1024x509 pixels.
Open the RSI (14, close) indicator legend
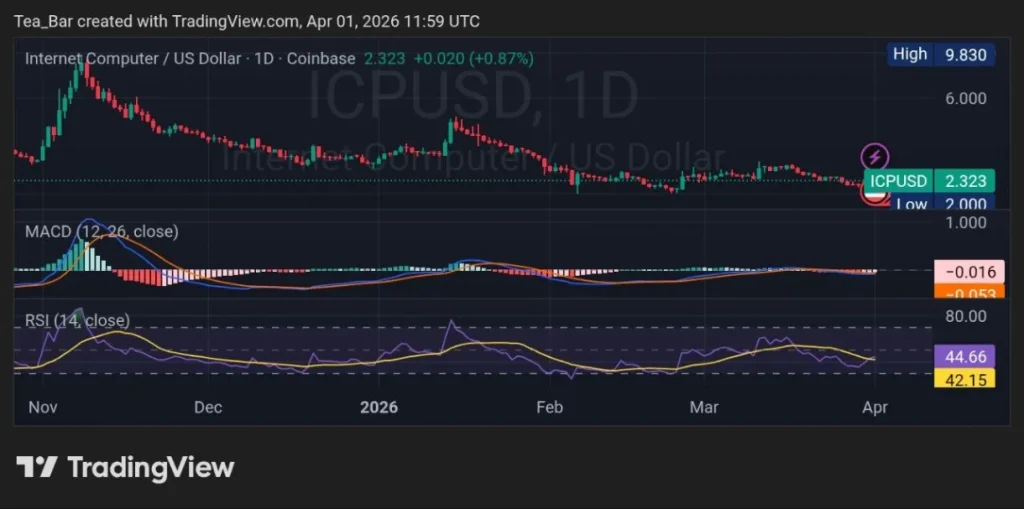click(77, 320)
